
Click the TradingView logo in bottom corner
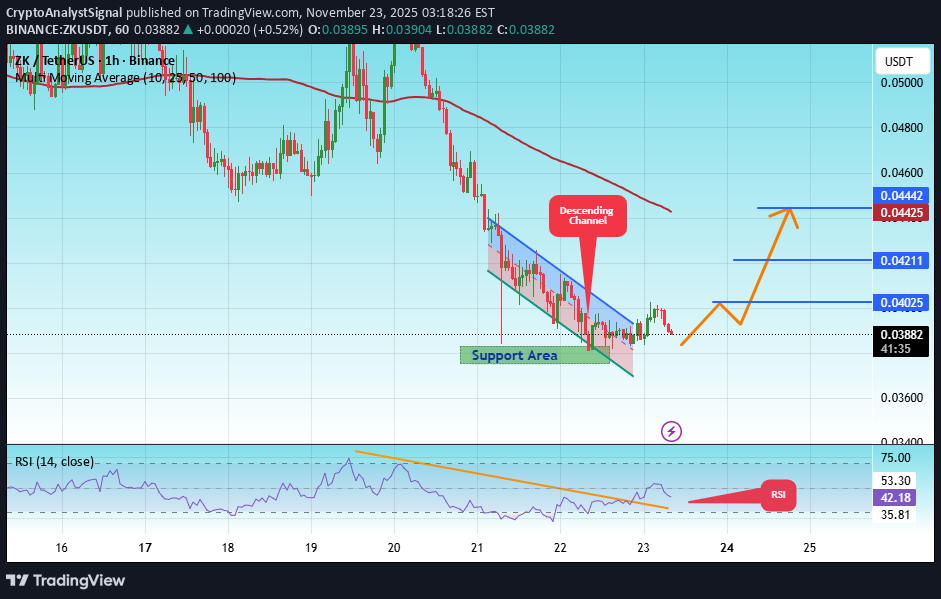click(x=67, y=580)
